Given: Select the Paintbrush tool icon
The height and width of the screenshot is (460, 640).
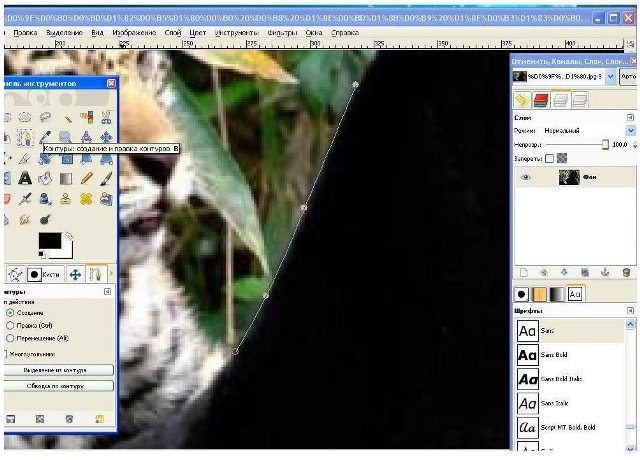Looking at the screenshot, I should point(106,178).
